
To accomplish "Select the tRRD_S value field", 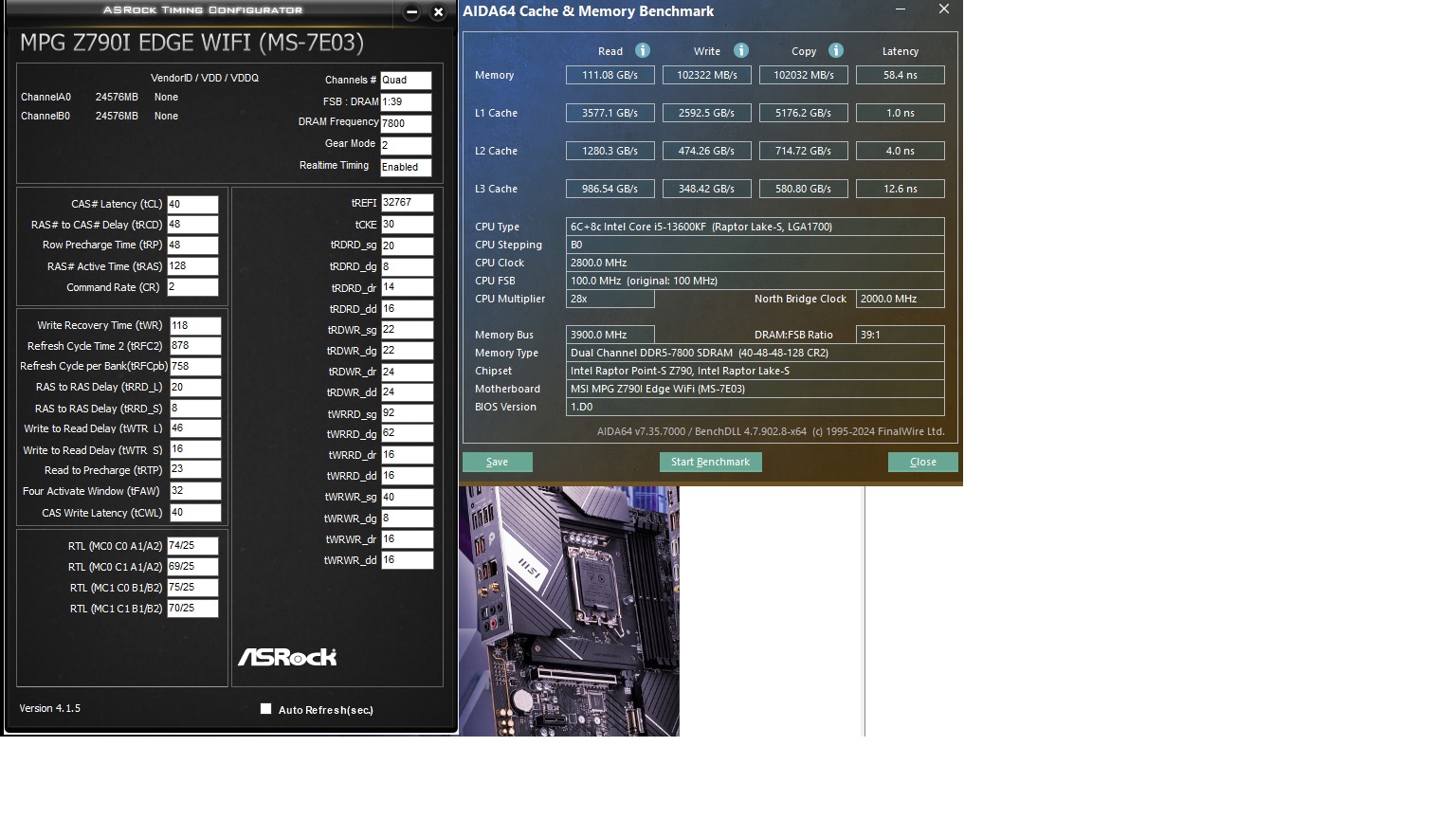I will tap(195, 409).
